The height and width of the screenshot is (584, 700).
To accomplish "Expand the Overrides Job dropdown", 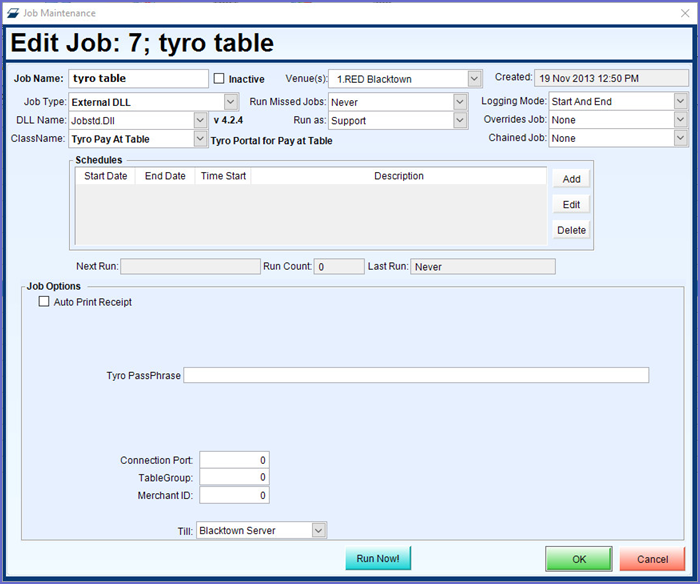I will click(680, 120).
